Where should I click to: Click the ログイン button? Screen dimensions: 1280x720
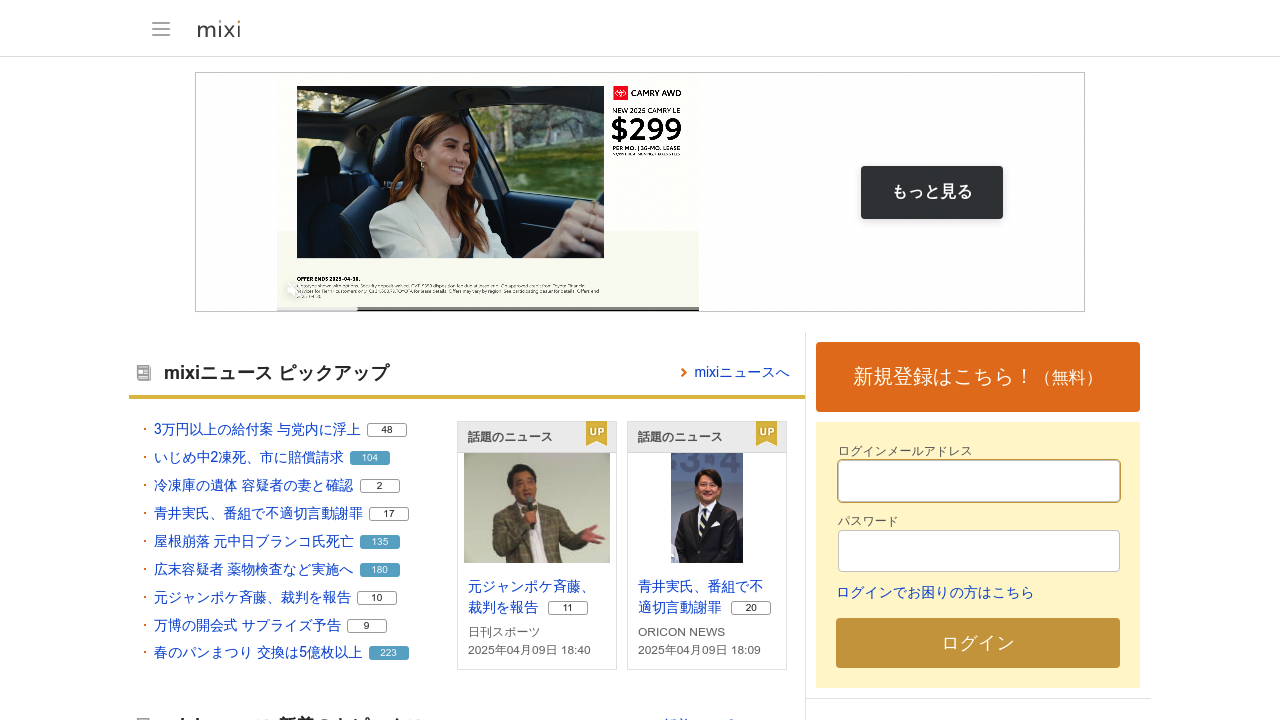[x=978, y=643]
